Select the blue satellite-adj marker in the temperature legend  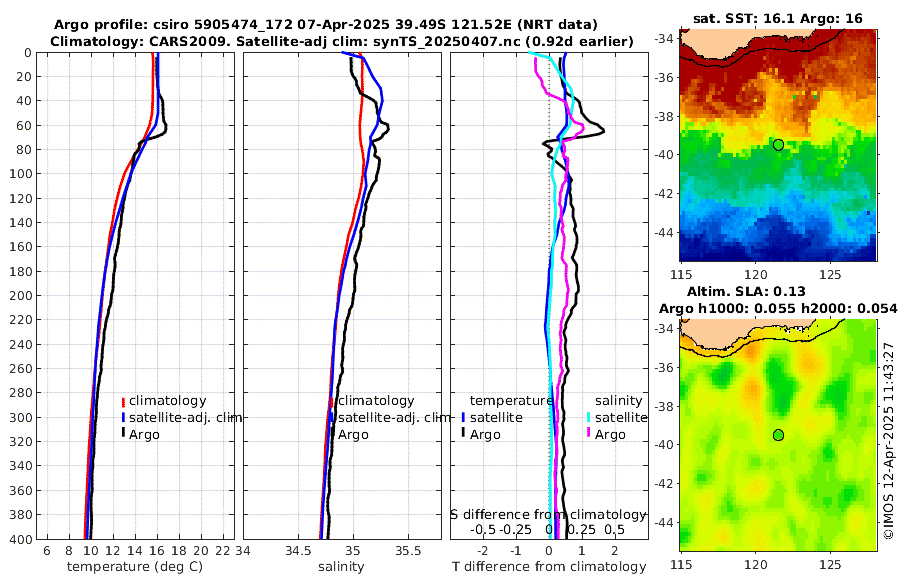pyautogui.click(x=123, y=417)
